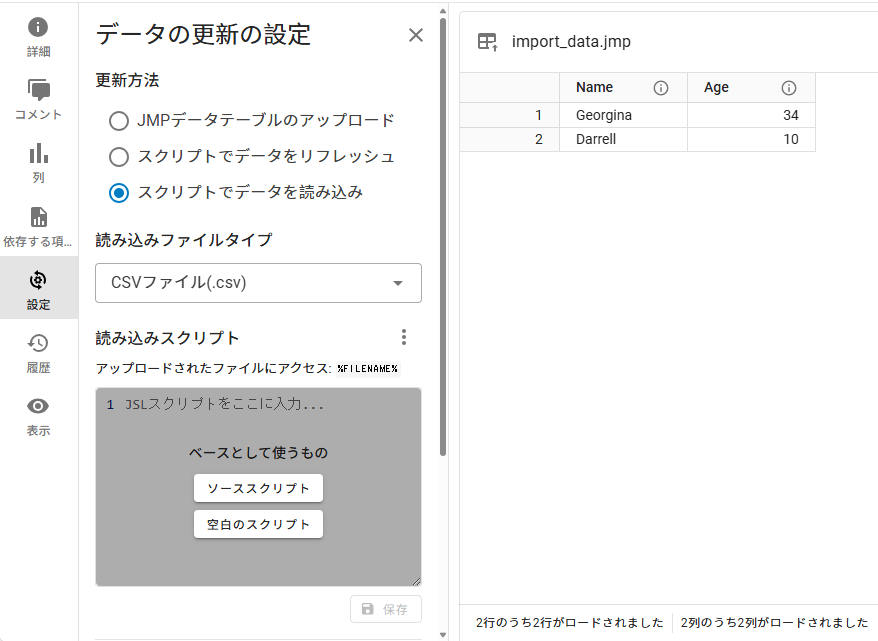Open the 詳細 info panel icon
The width and height of the screenshot is (878, 641).
click(38, 28)
